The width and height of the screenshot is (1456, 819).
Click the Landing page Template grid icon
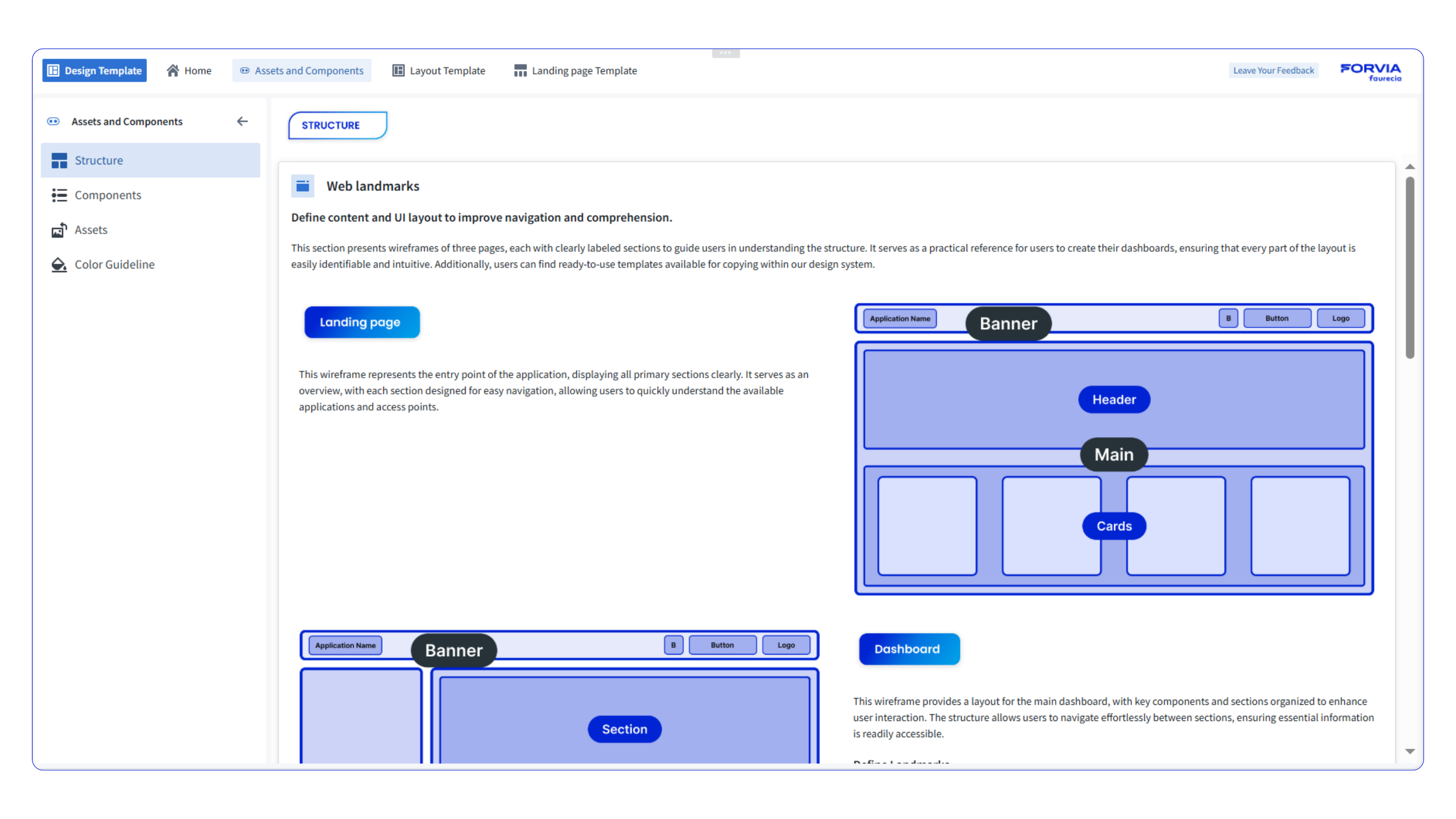coord(520,70)
